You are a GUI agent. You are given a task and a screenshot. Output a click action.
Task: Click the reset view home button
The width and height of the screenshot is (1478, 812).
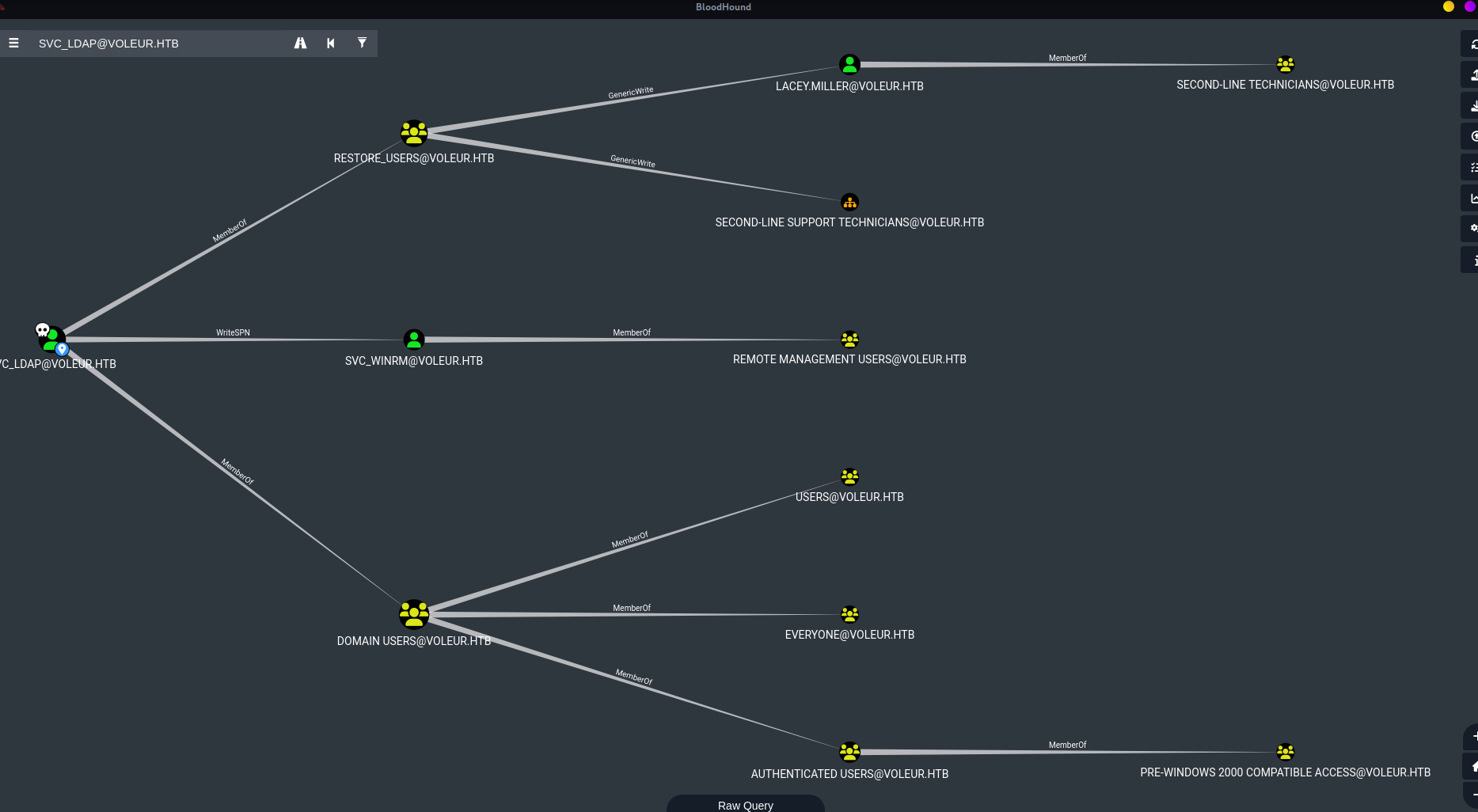1472,766
